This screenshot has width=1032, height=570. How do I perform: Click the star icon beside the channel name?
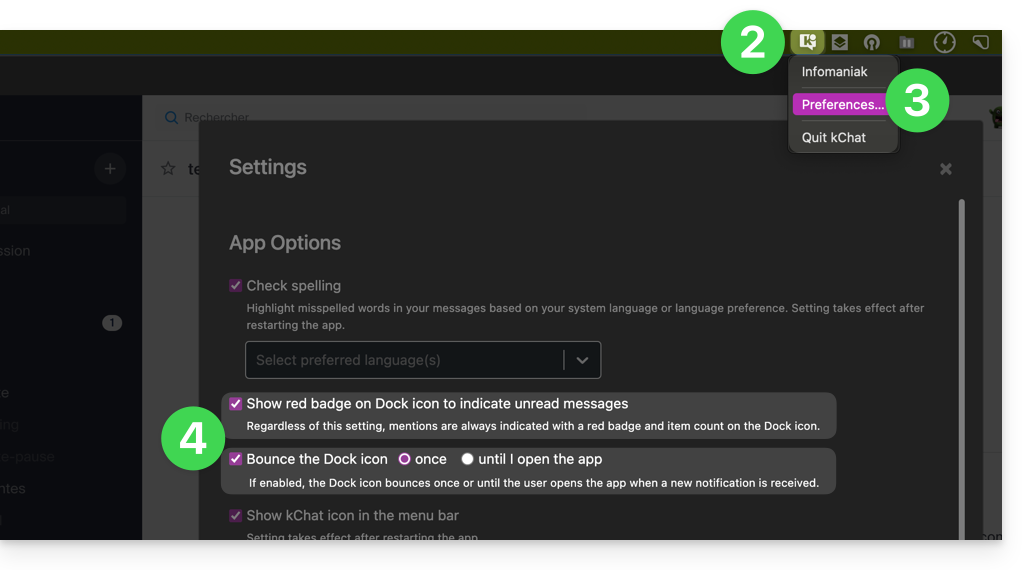point(168,169)
